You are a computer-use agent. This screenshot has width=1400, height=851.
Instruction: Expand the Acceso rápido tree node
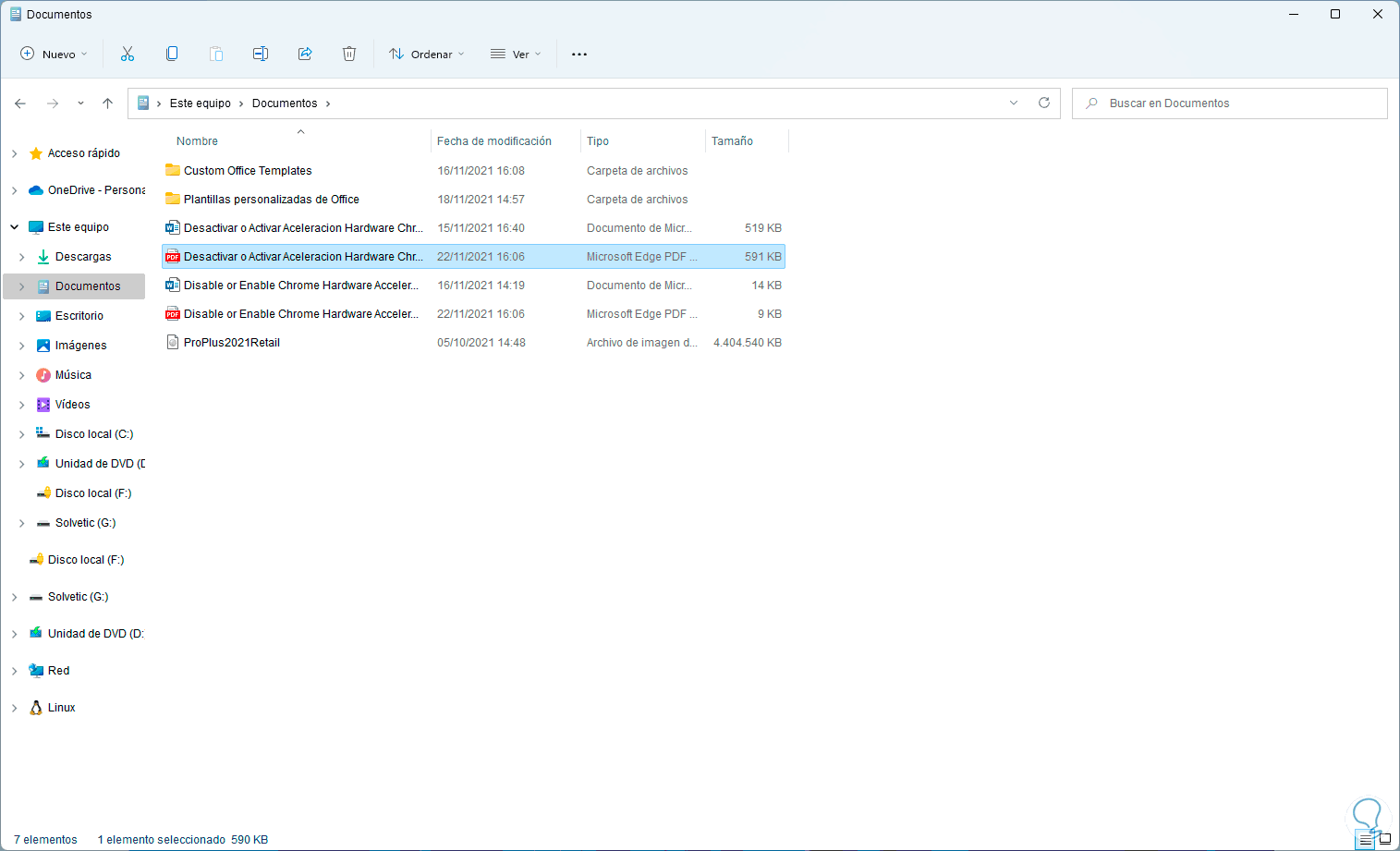pyautogui.click(x=15, y=153)
